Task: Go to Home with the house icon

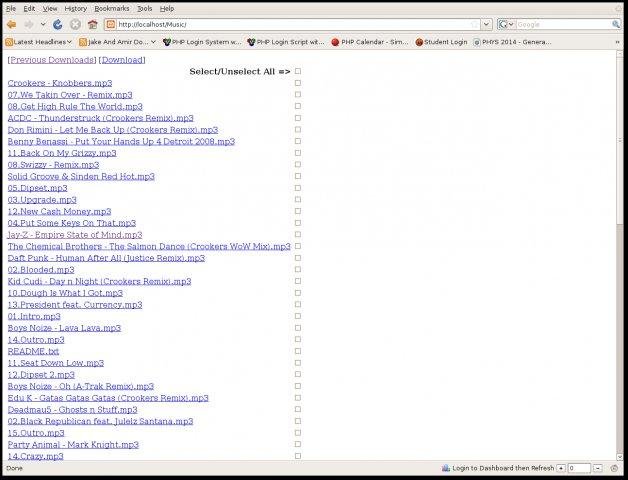Action: coord(93,24)
